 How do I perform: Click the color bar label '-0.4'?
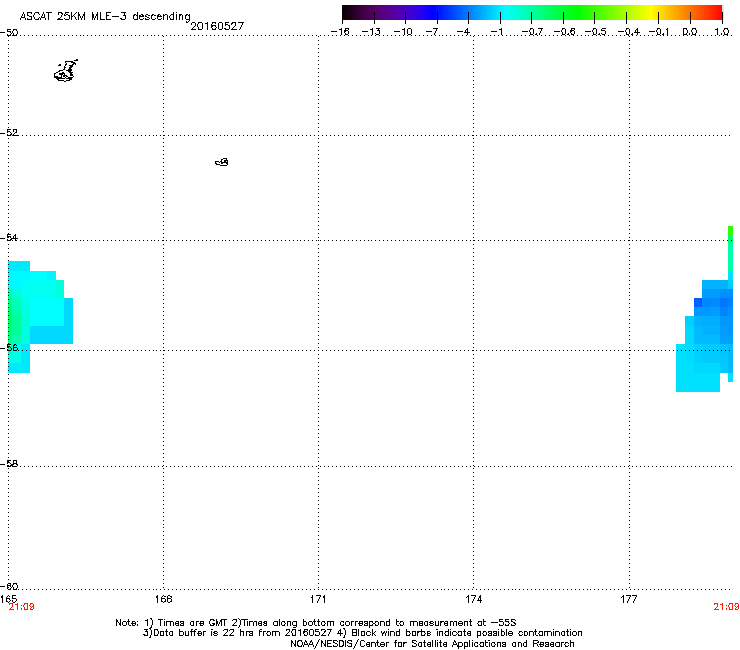(x=629, y=32)
